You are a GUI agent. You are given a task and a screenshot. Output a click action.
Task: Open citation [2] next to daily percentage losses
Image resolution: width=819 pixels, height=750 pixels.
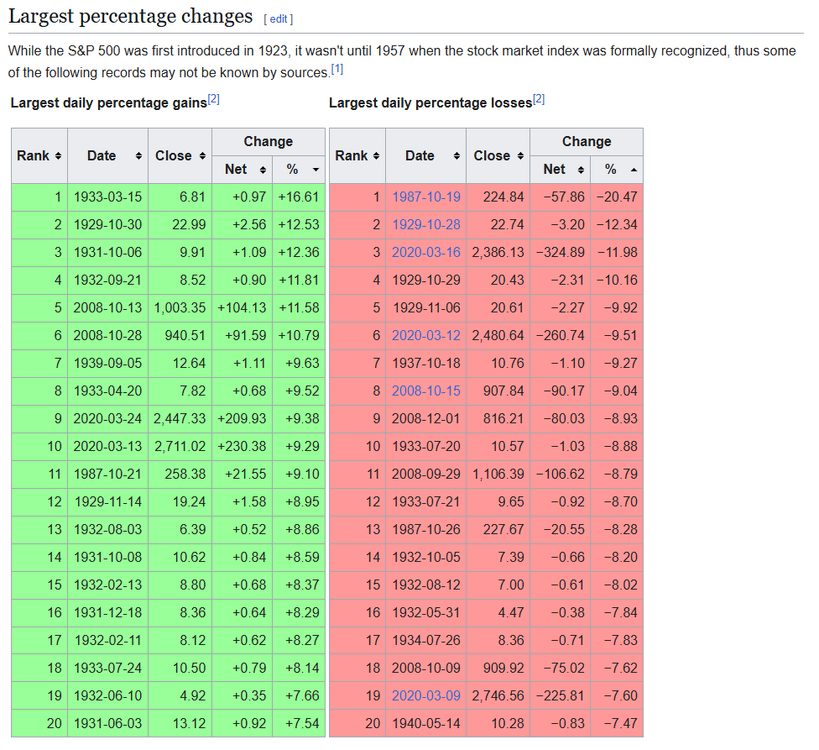click(x=539, y=99)
